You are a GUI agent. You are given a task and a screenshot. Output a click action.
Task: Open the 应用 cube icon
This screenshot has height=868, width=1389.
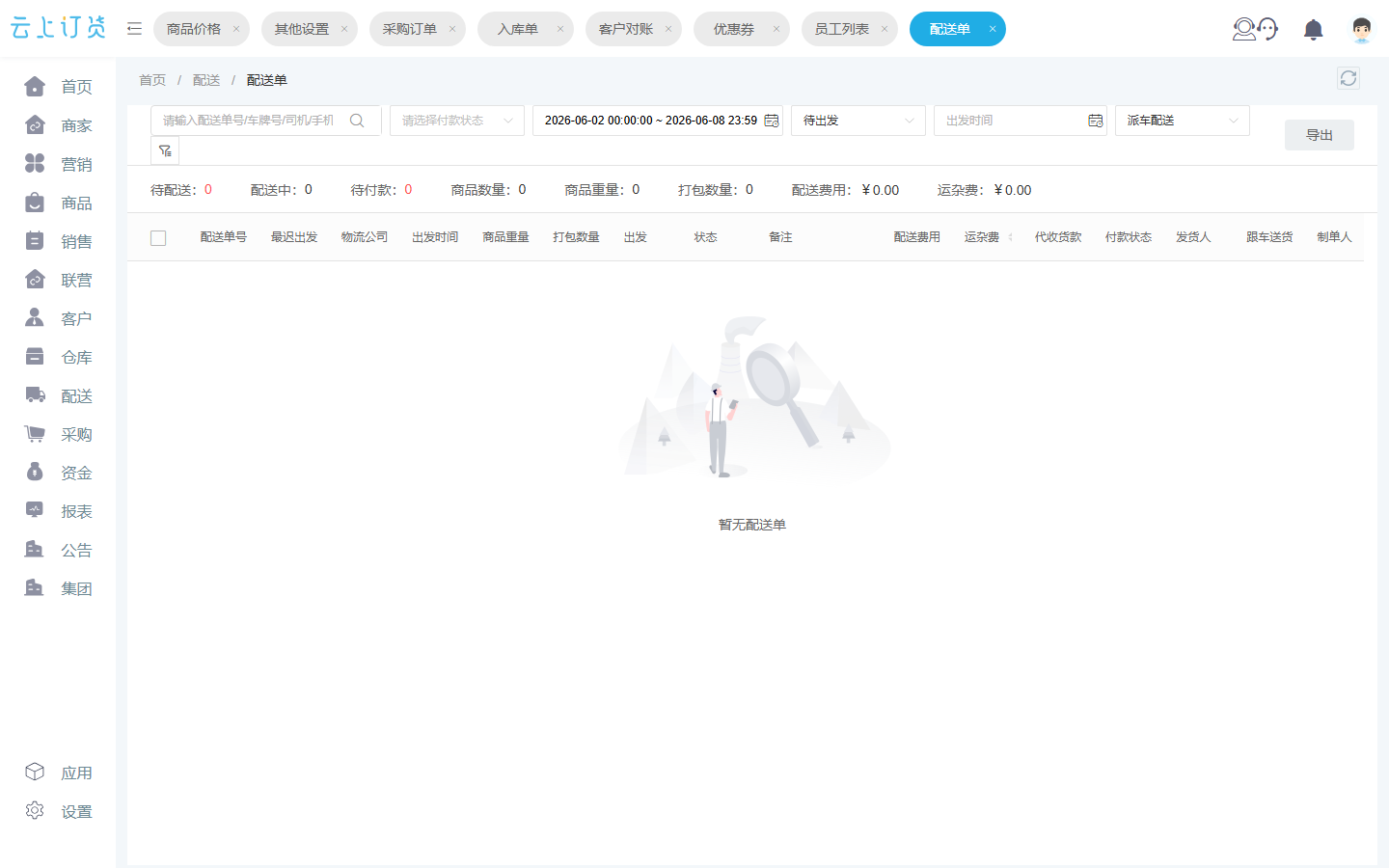pyautogui.click(x=35, y=773)
